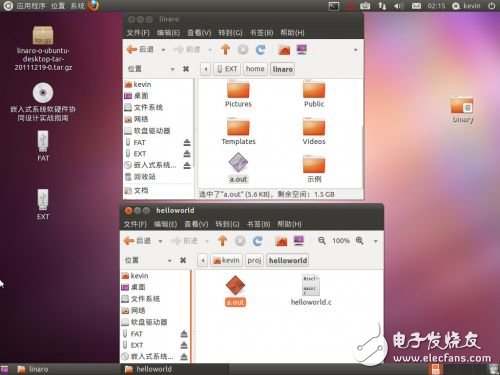This screenshot has height=375, width=500.
Task: Expand path bar left arrow in helloworld
Action: pos(203,260)
